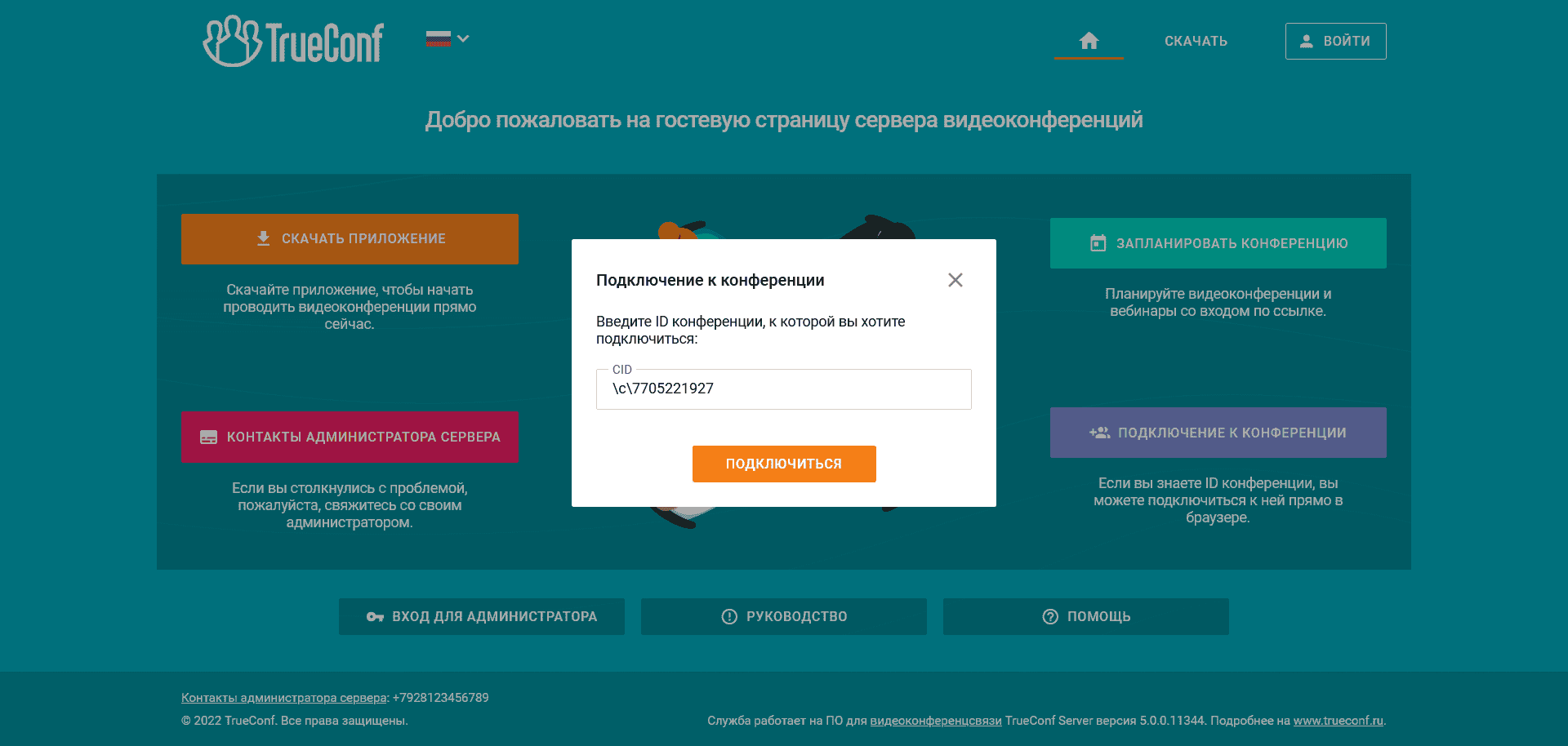Image resolution: width=1568 pixels, height=746 pixels.
Task: Click ЗАПЛАНИРОВАТЬ КОНФЕРЕНЦИЮ button
Action: click(1218, 243)
